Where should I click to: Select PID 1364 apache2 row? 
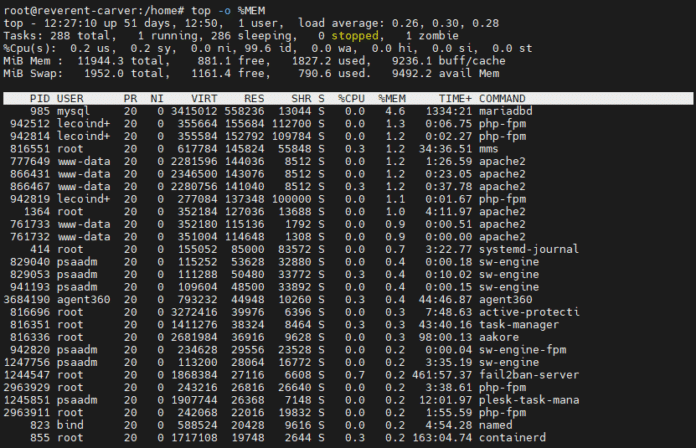348,211
